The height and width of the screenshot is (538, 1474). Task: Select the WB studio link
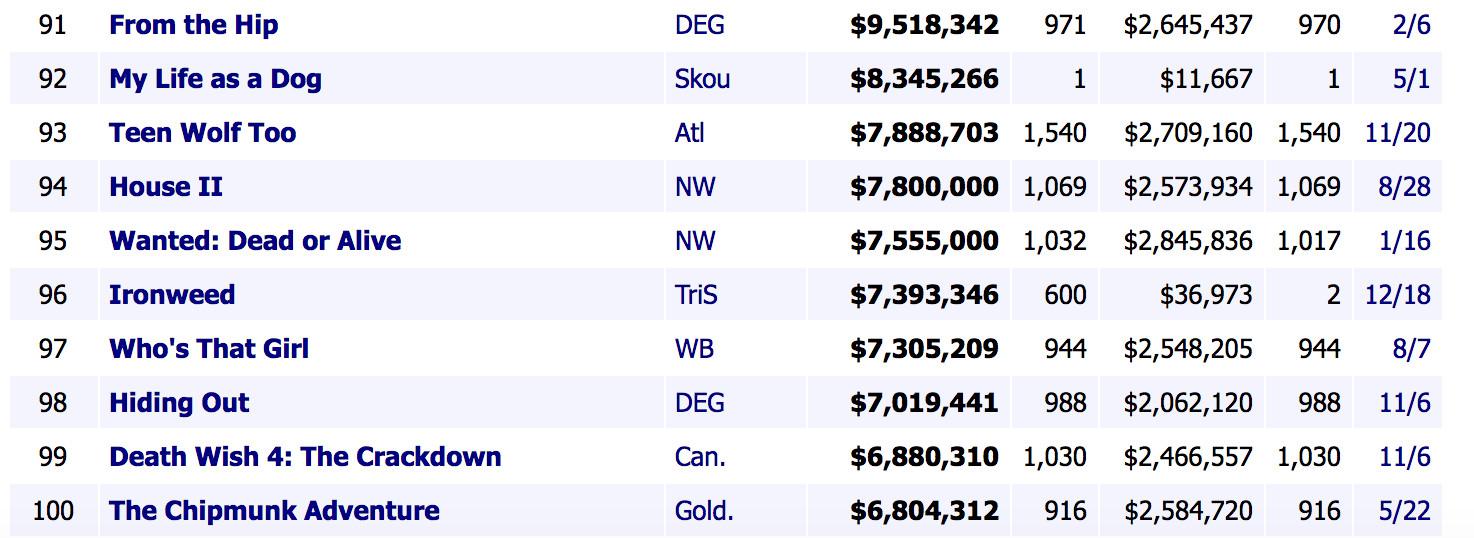pos(694,349)
